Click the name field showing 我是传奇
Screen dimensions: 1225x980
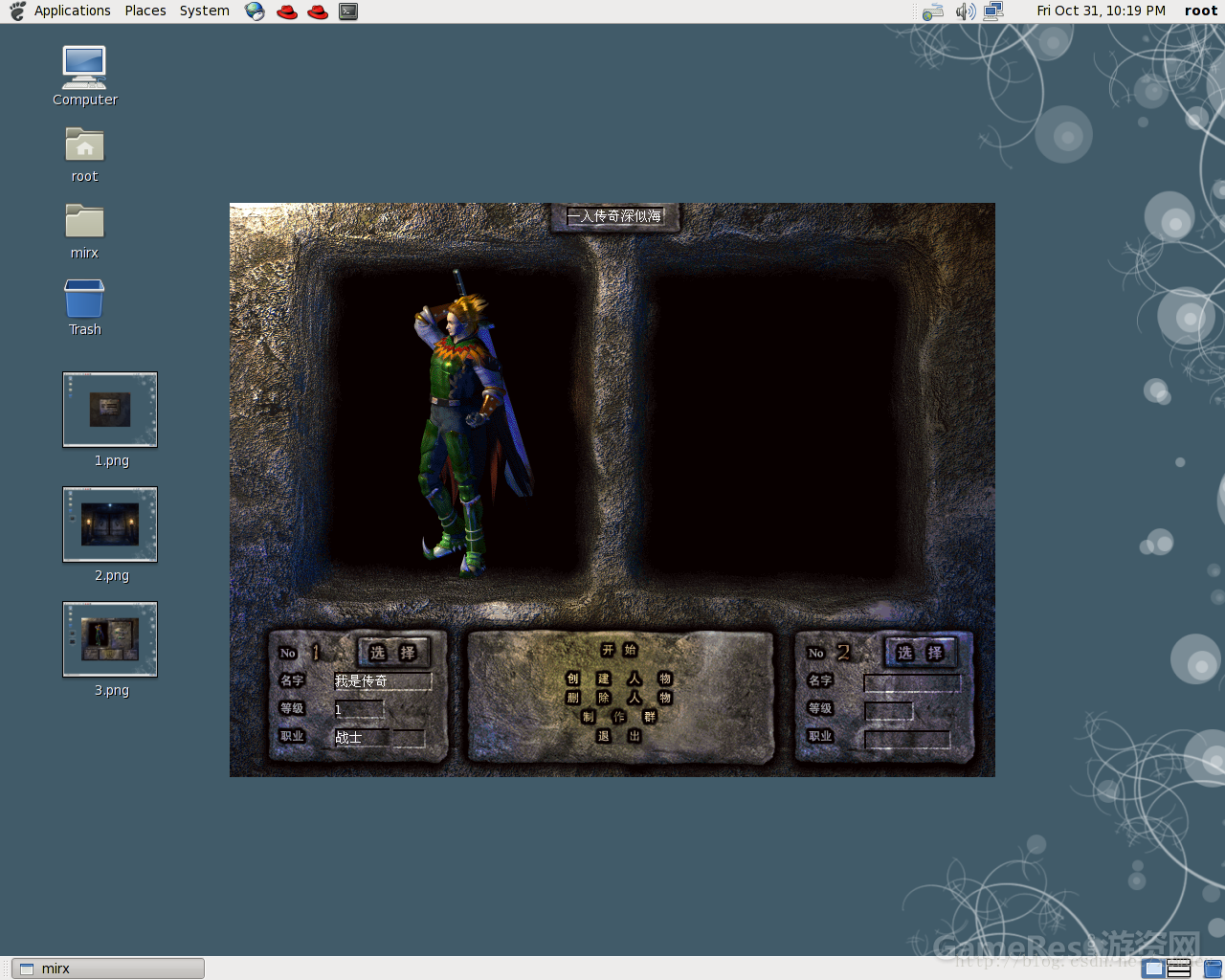pos(382,681)
